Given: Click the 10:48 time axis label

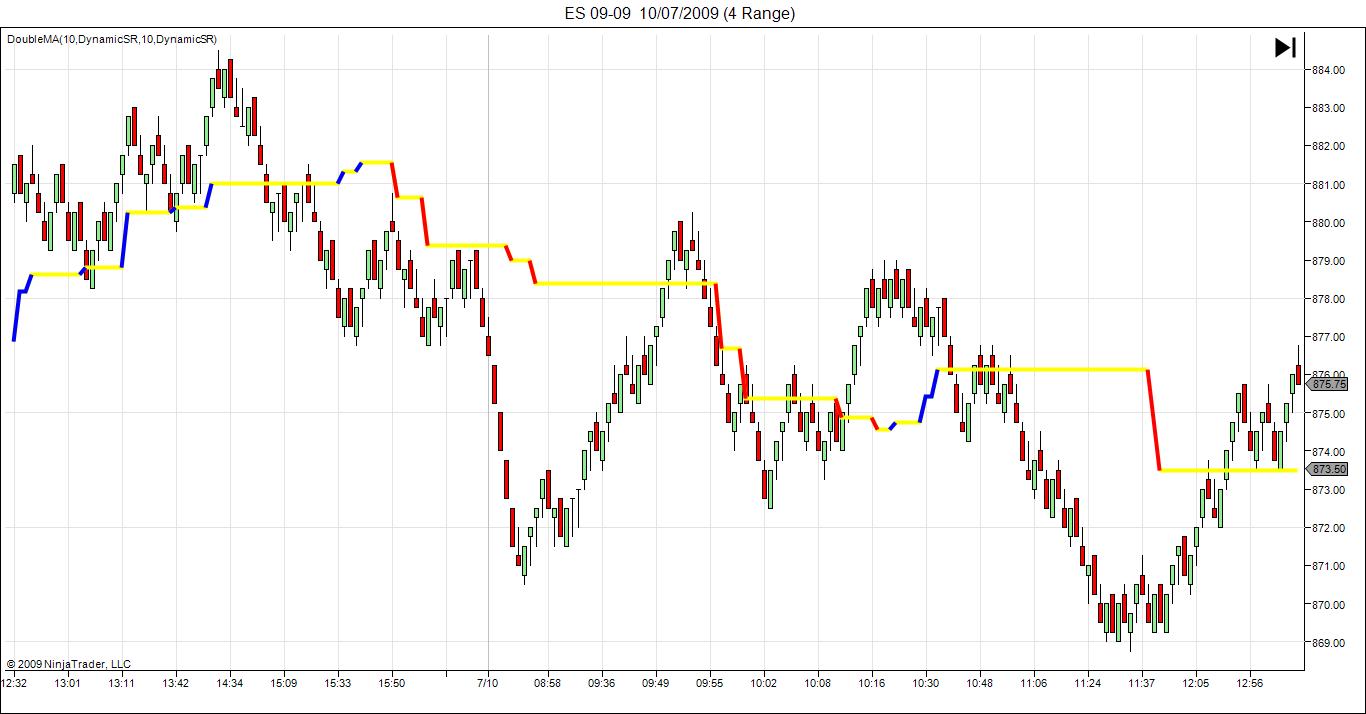Looking at the screenshot, I should click(980, 684).
